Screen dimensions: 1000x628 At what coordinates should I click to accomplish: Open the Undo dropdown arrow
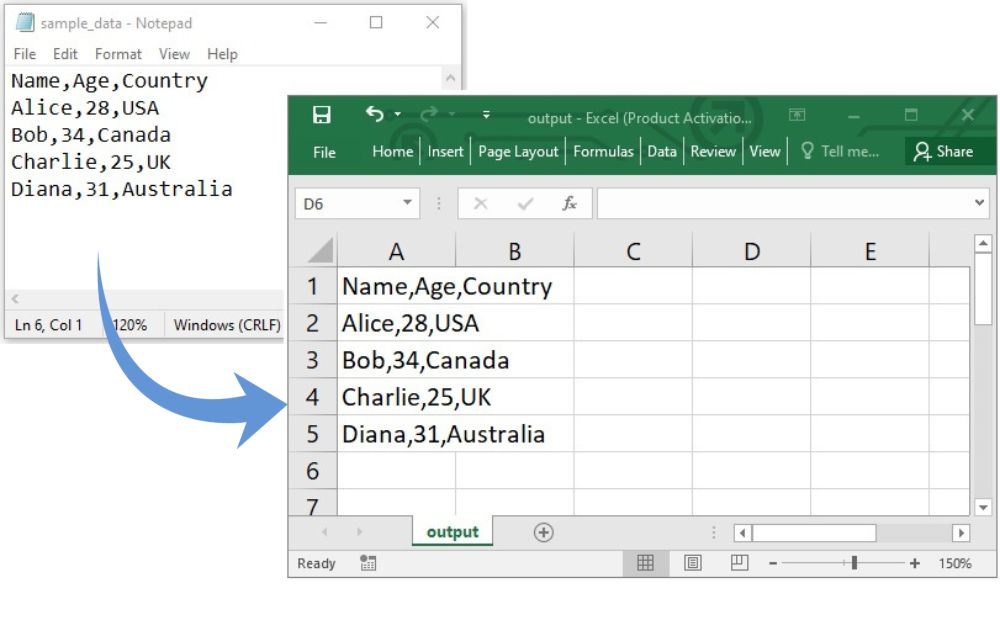click(x=396, y=113)
